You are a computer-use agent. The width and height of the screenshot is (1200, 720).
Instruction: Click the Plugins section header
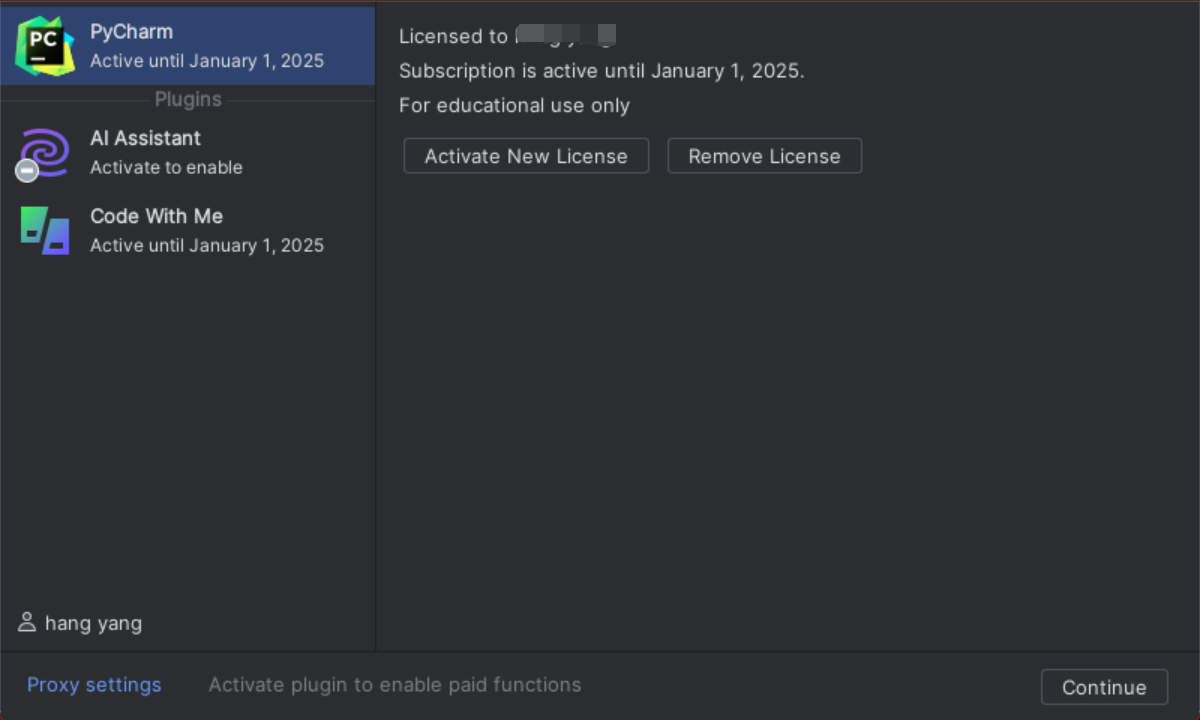point(188,99)
